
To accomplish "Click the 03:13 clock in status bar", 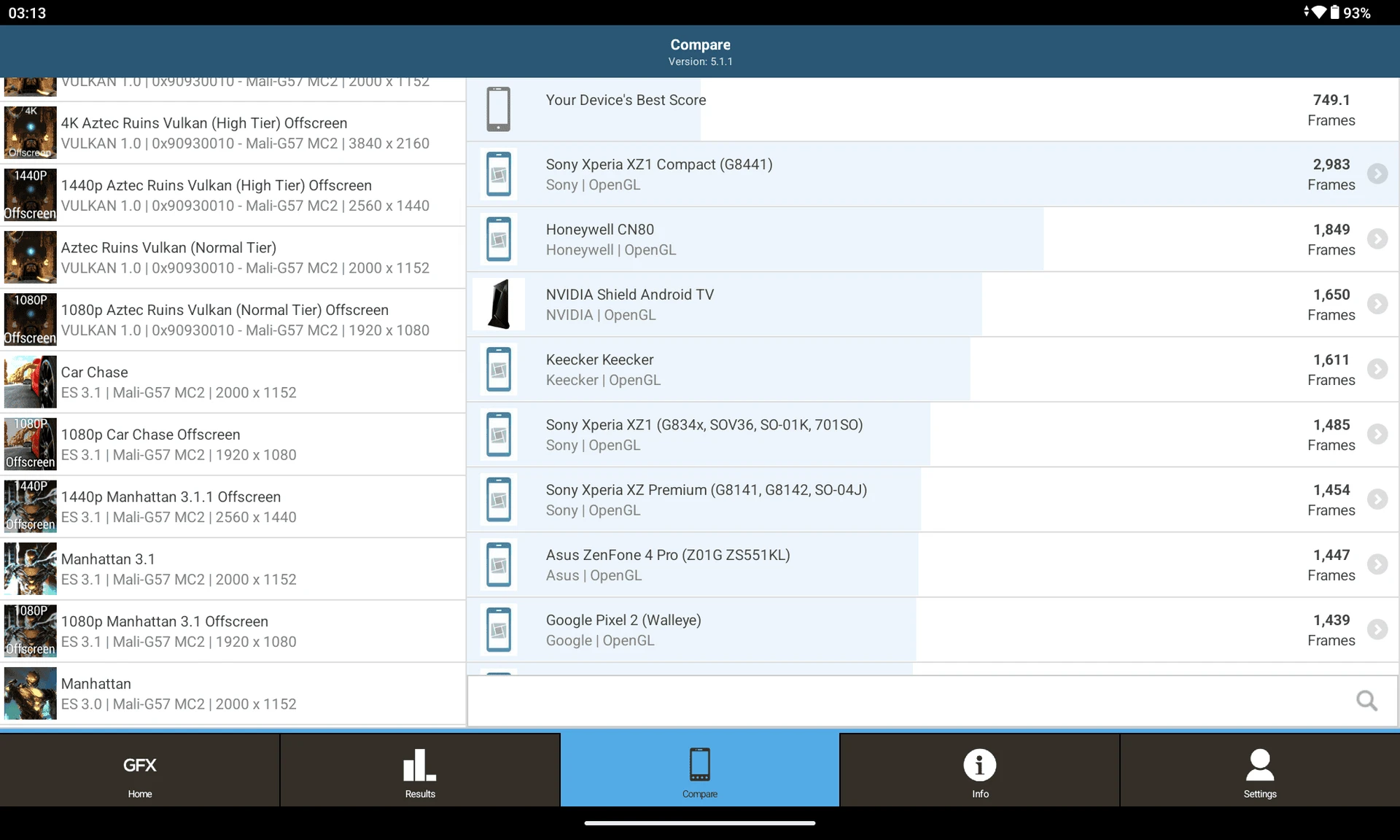I will tap(27, 13).
